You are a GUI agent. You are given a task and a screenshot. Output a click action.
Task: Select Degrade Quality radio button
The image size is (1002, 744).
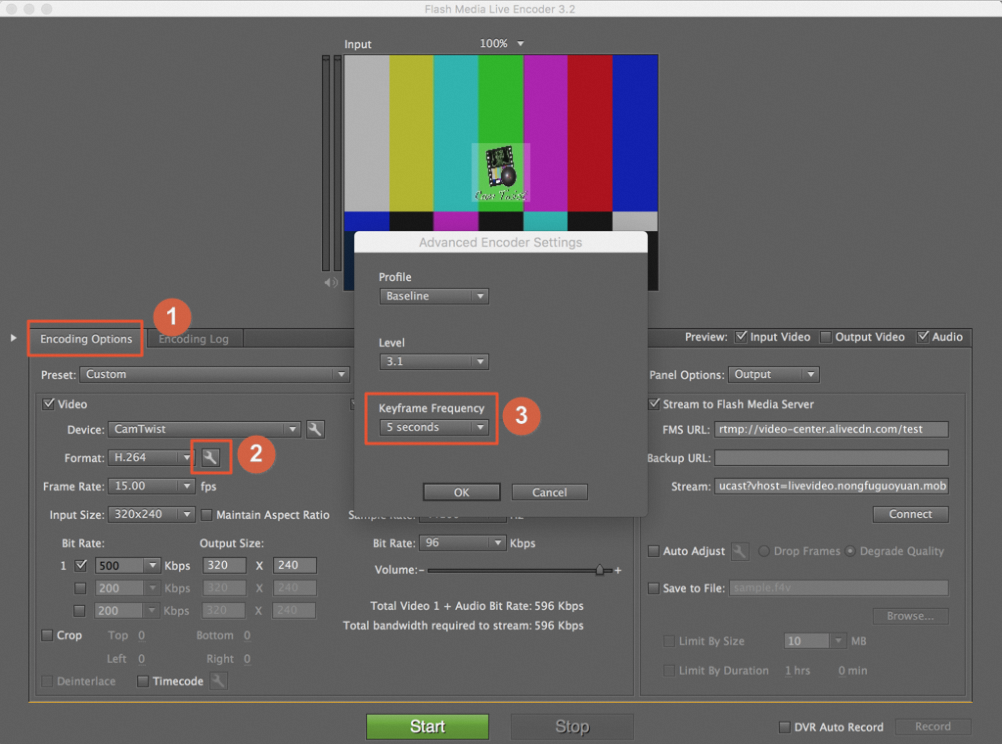(x=850, y=551)
